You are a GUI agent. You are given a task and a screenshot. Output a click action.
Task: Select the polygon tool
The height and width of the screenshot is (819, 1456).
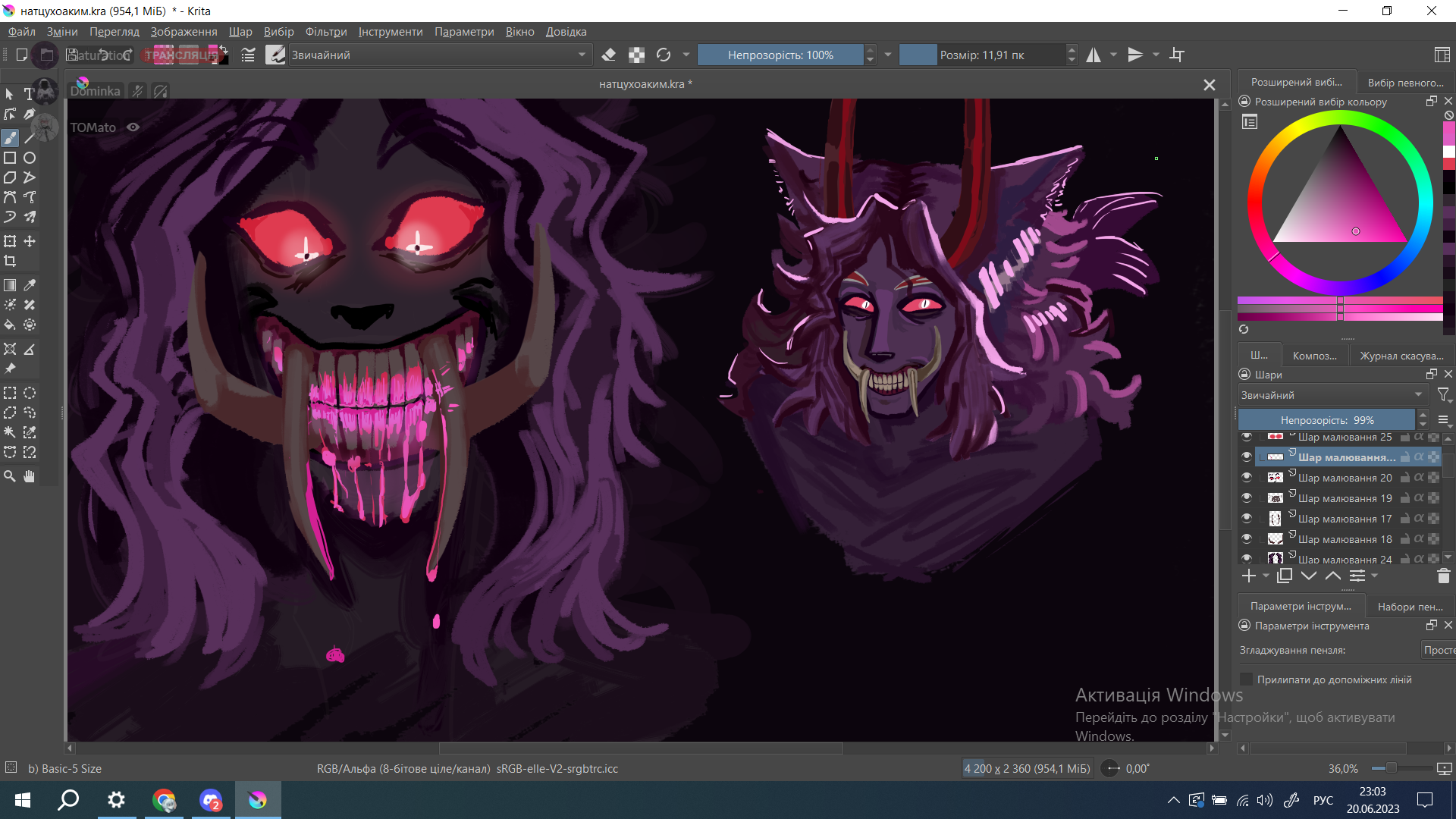coord(10,177)
